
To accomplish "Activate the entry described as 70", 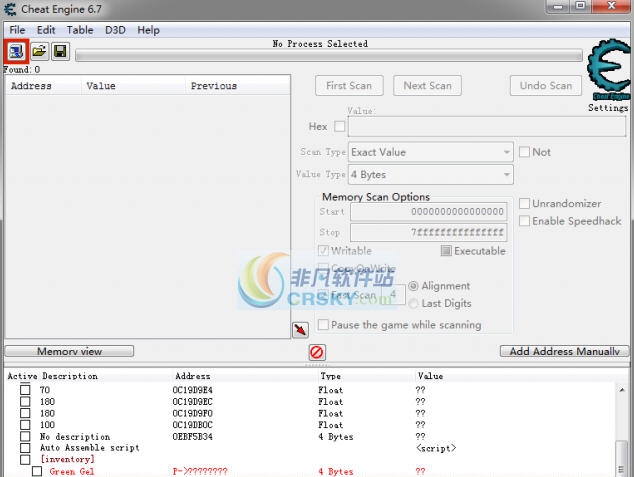I will (x=25, y=390).
